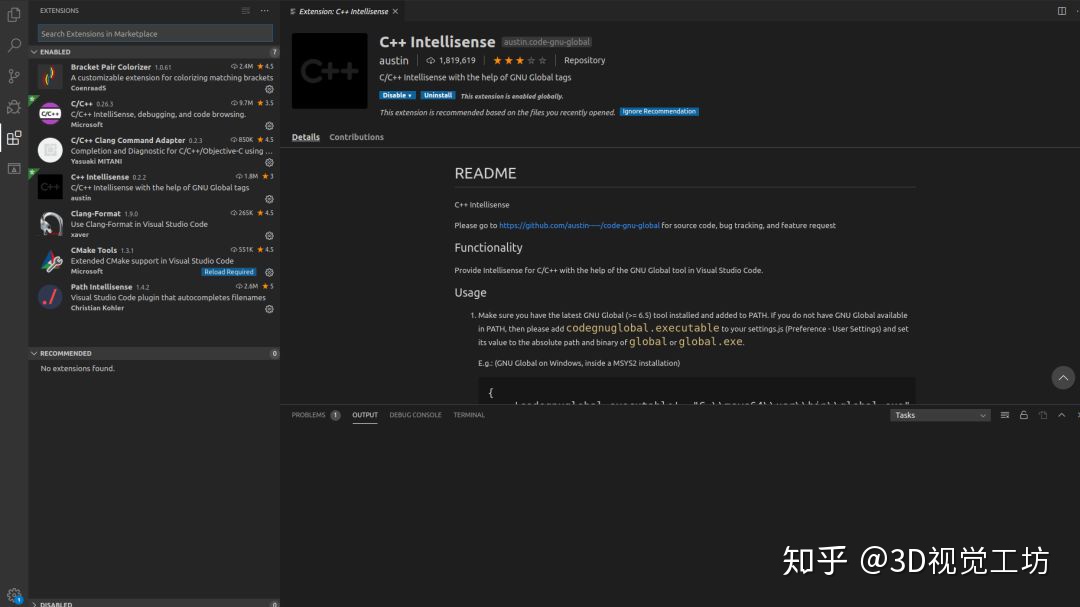Screen dimensions: 1080x607
Task: Select the CMake Tools extension row
Action: 154,260
